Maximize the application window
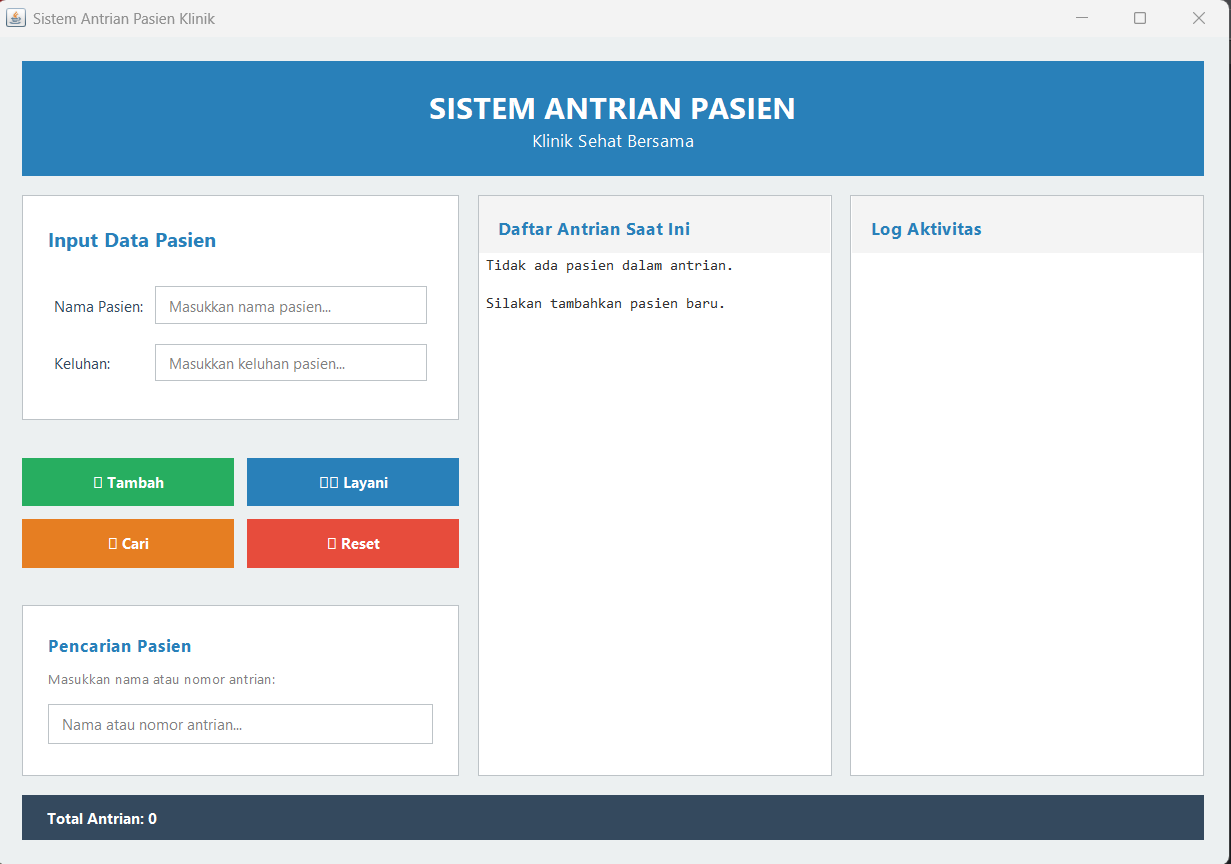The image size is (1231, 864). (1140, 18)
